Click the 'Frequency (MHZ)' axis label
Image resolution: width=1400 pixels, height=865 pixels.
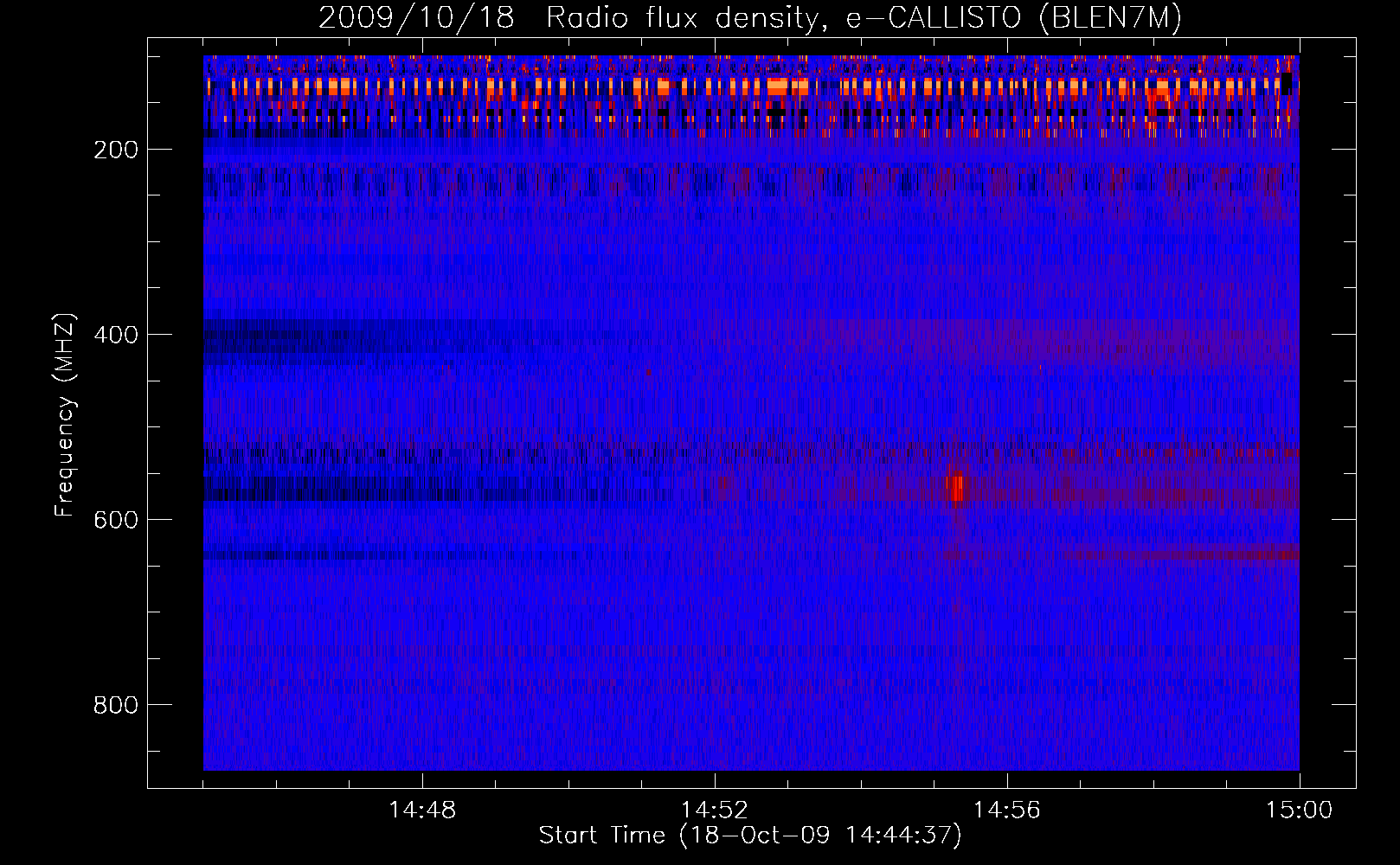[65, 414]
